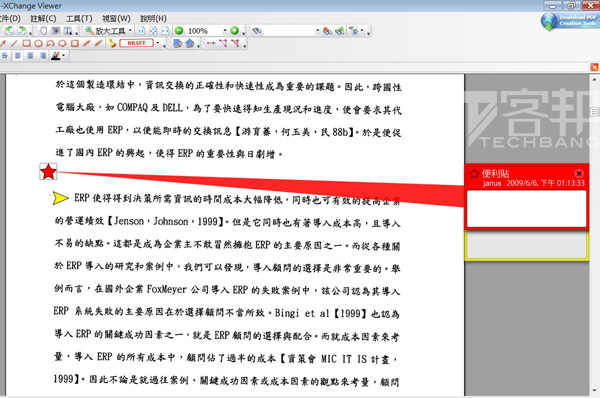Select the pencil drawing tool
The width and height of the screenshot is (600, 398).
[86, 43]
